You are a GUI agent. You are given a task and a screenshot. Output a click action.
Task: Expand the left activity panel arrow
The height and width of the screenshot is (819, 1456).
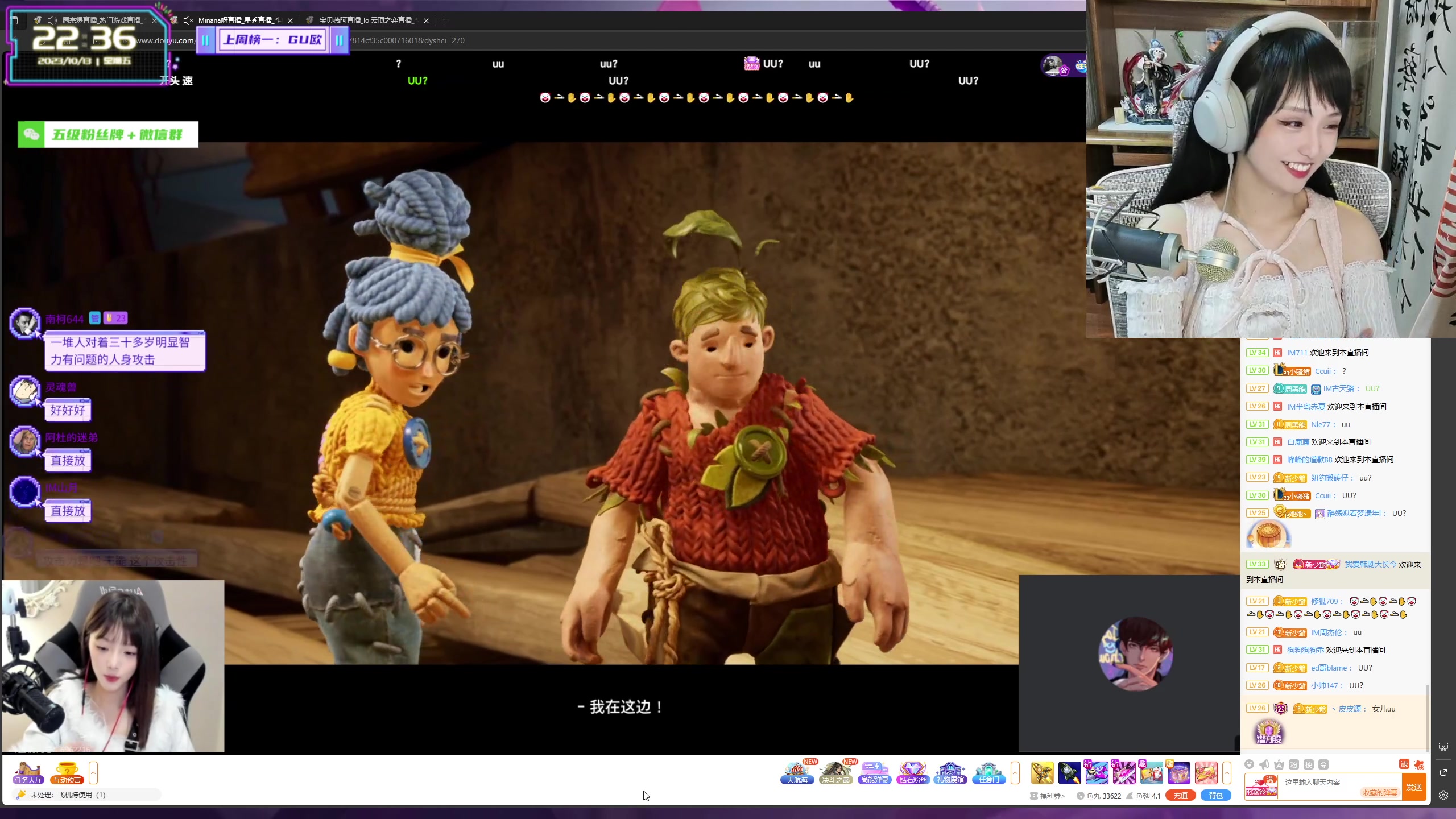tap(93, 772)
